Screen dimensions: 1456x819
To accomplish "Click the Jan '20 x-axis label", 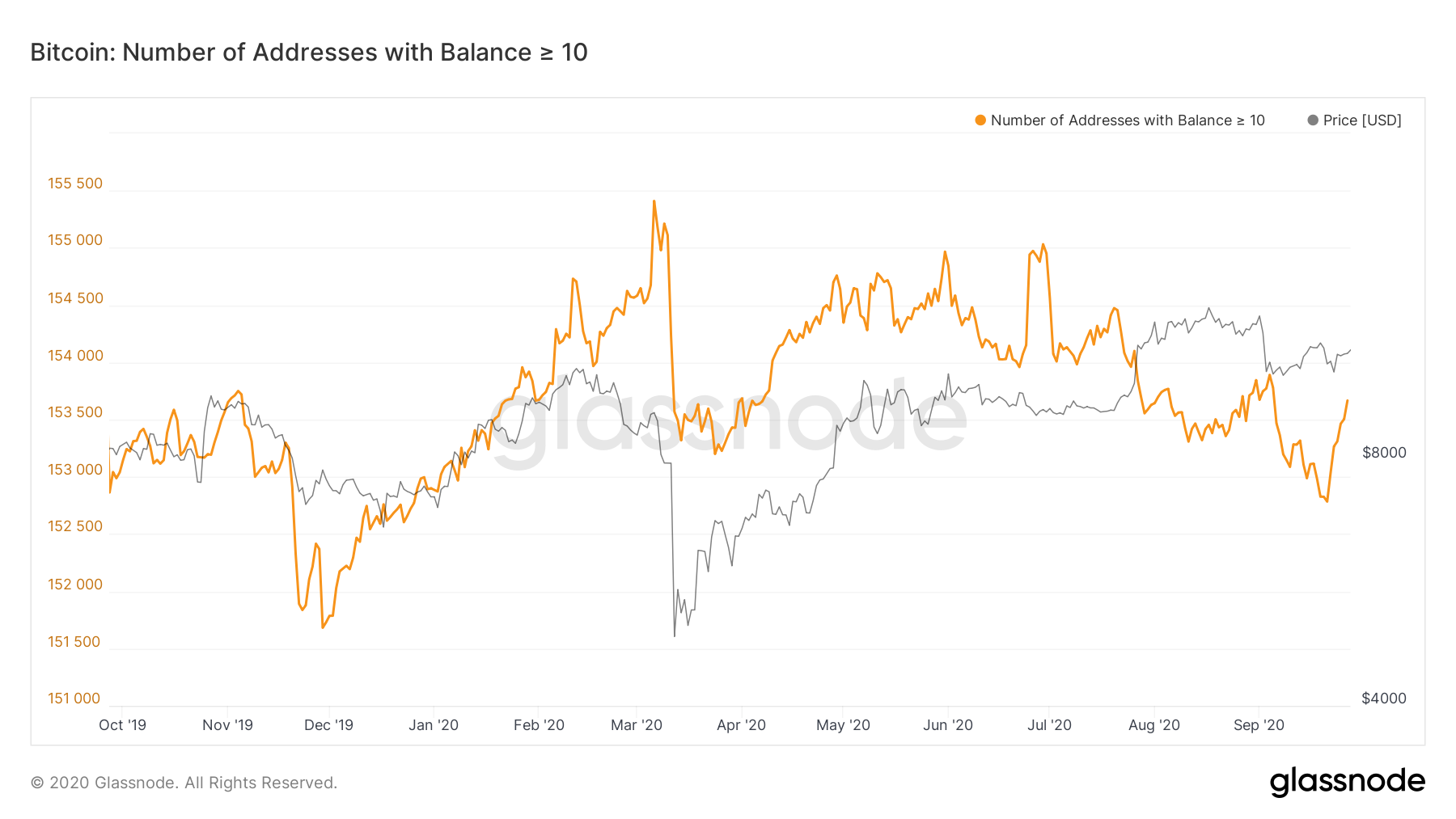I will click(433, 725).
